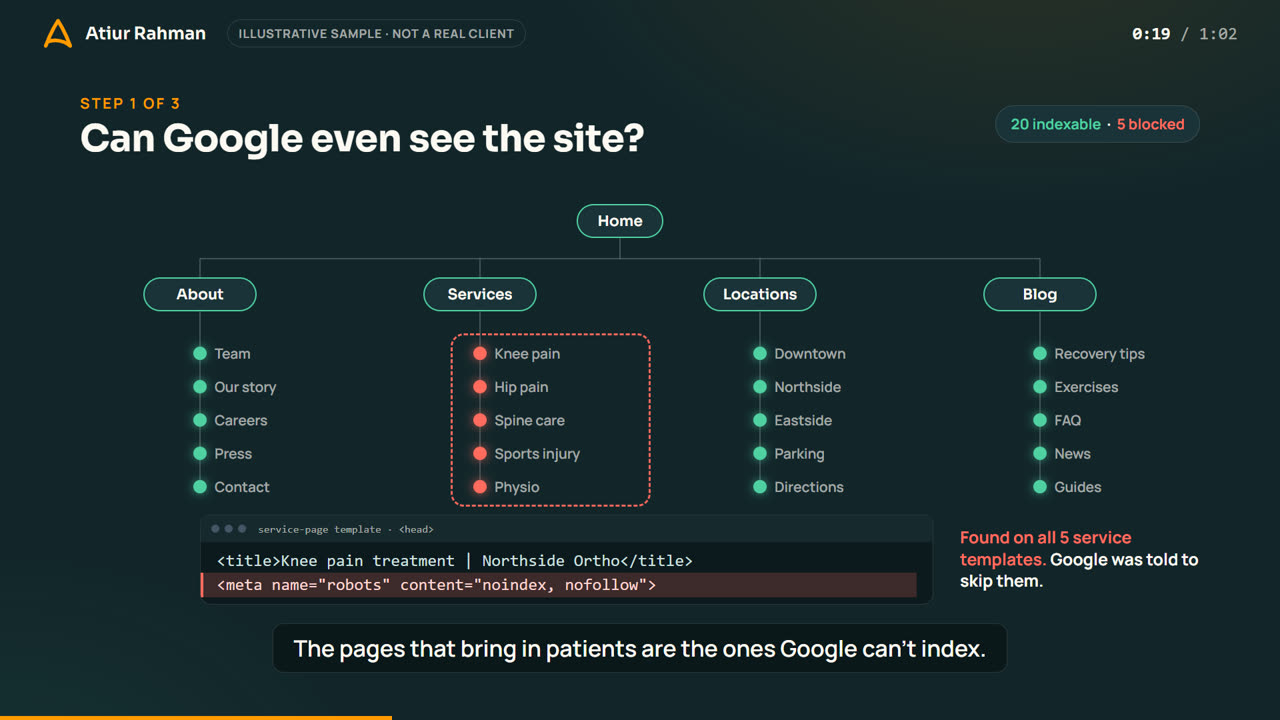This screenshot has height=720, width=1280.
Task: Click the green dot beside Recovery tips
Action: click(x=1040, y=354)
